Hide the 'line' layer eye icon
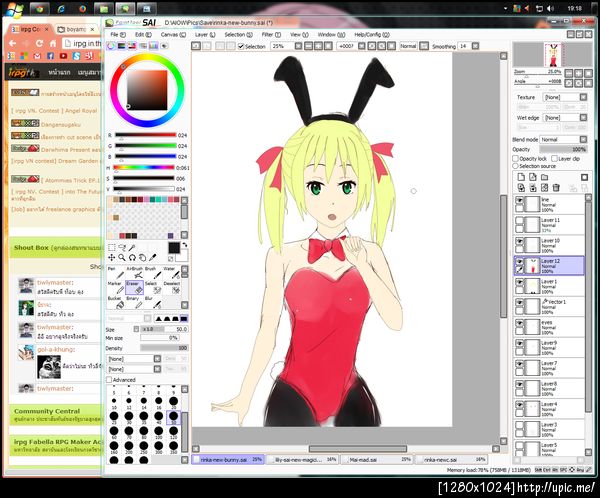This screenshot has width=600, height=498. coord(519,200)
